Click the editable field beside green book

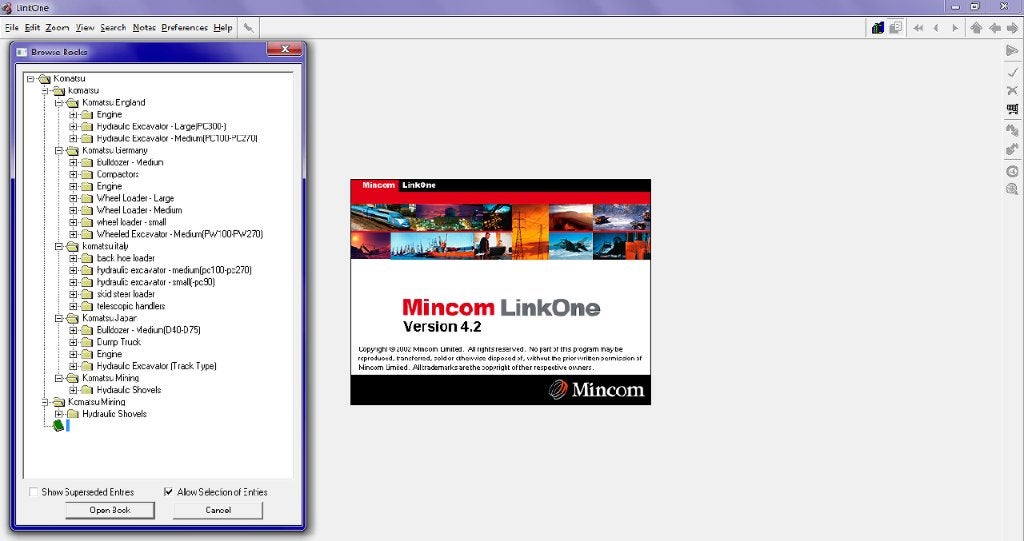pyautogui.click(x=68, y=426)
